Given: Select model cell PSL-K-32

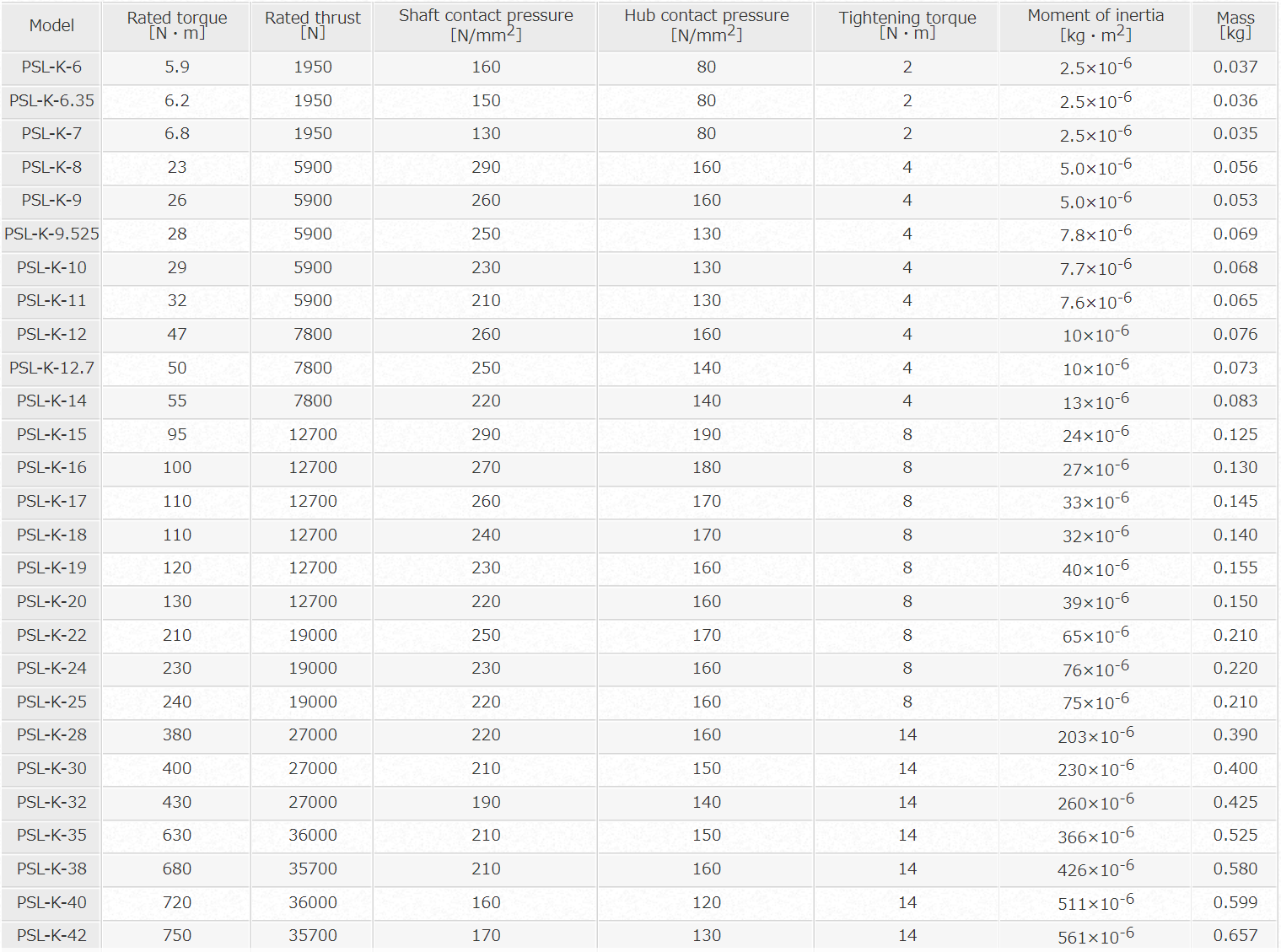Looking at the screenshot, I should pyautogui.click(x=51, y=803).
